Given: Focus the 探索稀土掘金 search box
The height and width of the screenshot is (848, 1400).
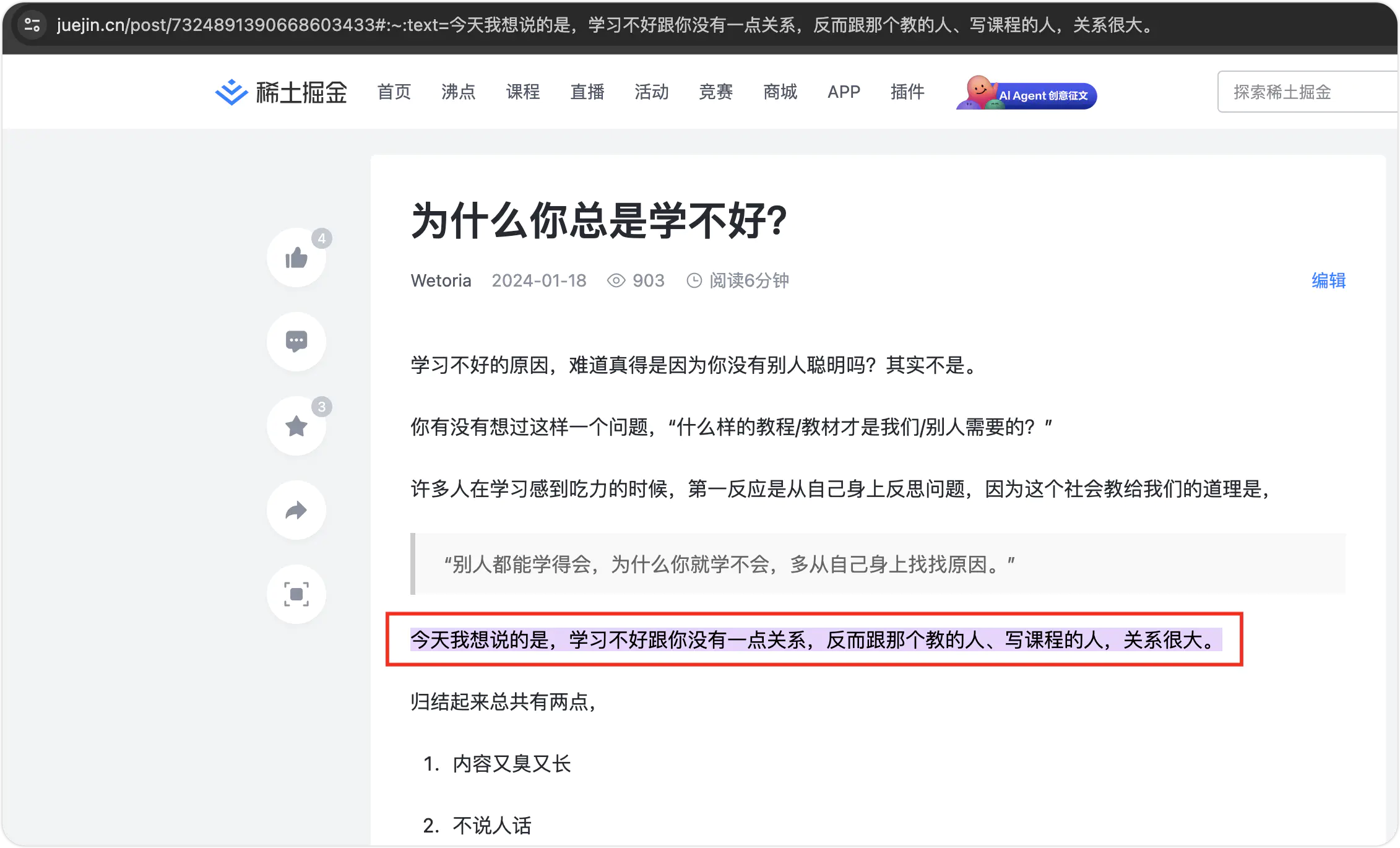Looking at the screenshot, I should pyautogui.click(x=1306, y=92).
